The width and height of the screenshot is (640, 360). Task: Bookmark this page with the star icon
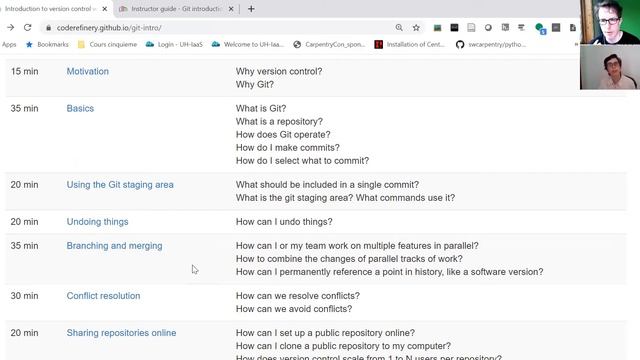[416, 28]
